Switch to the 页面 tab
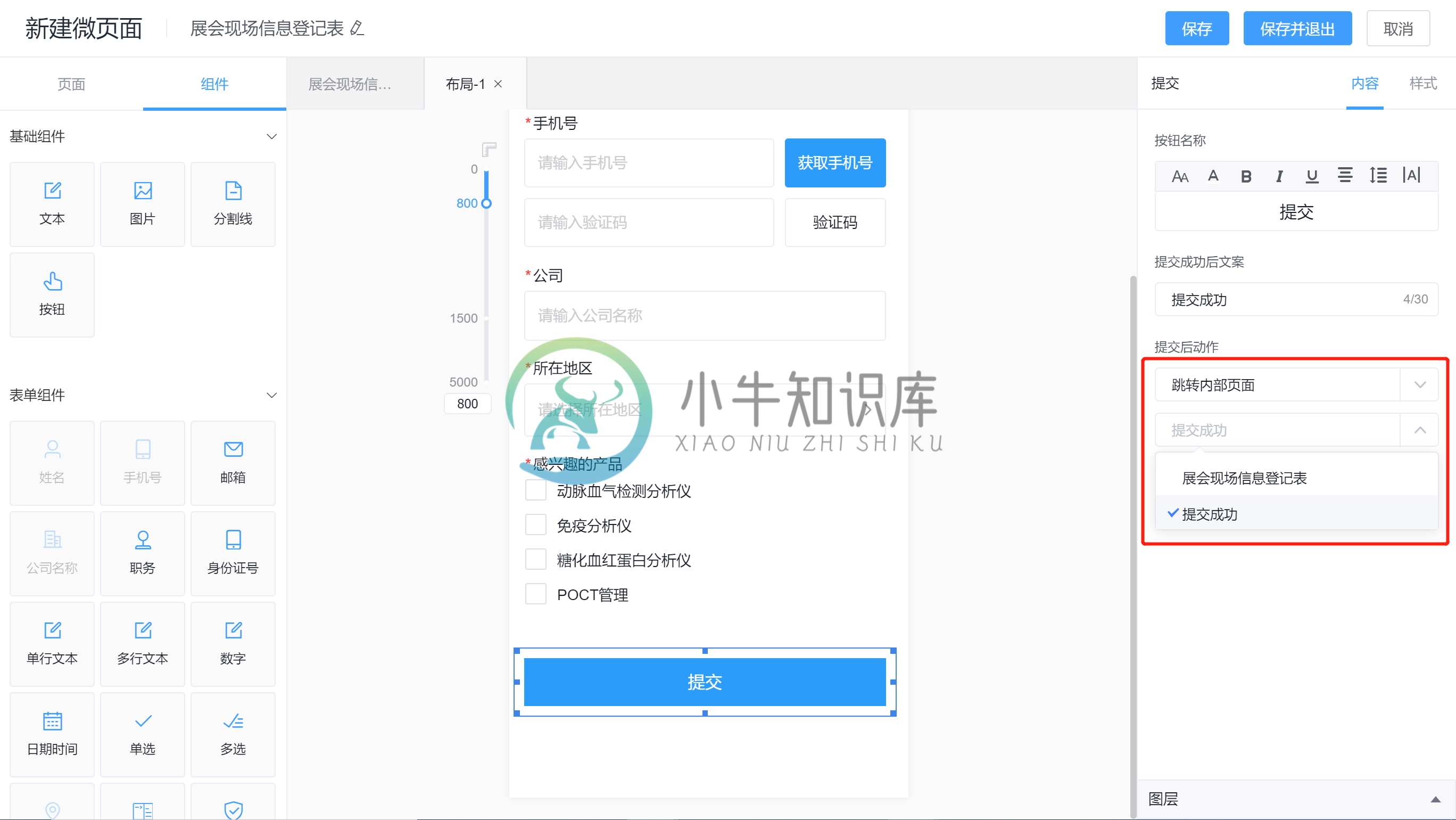The width and height of the screenshot is (1456, 820). [71, 84]
